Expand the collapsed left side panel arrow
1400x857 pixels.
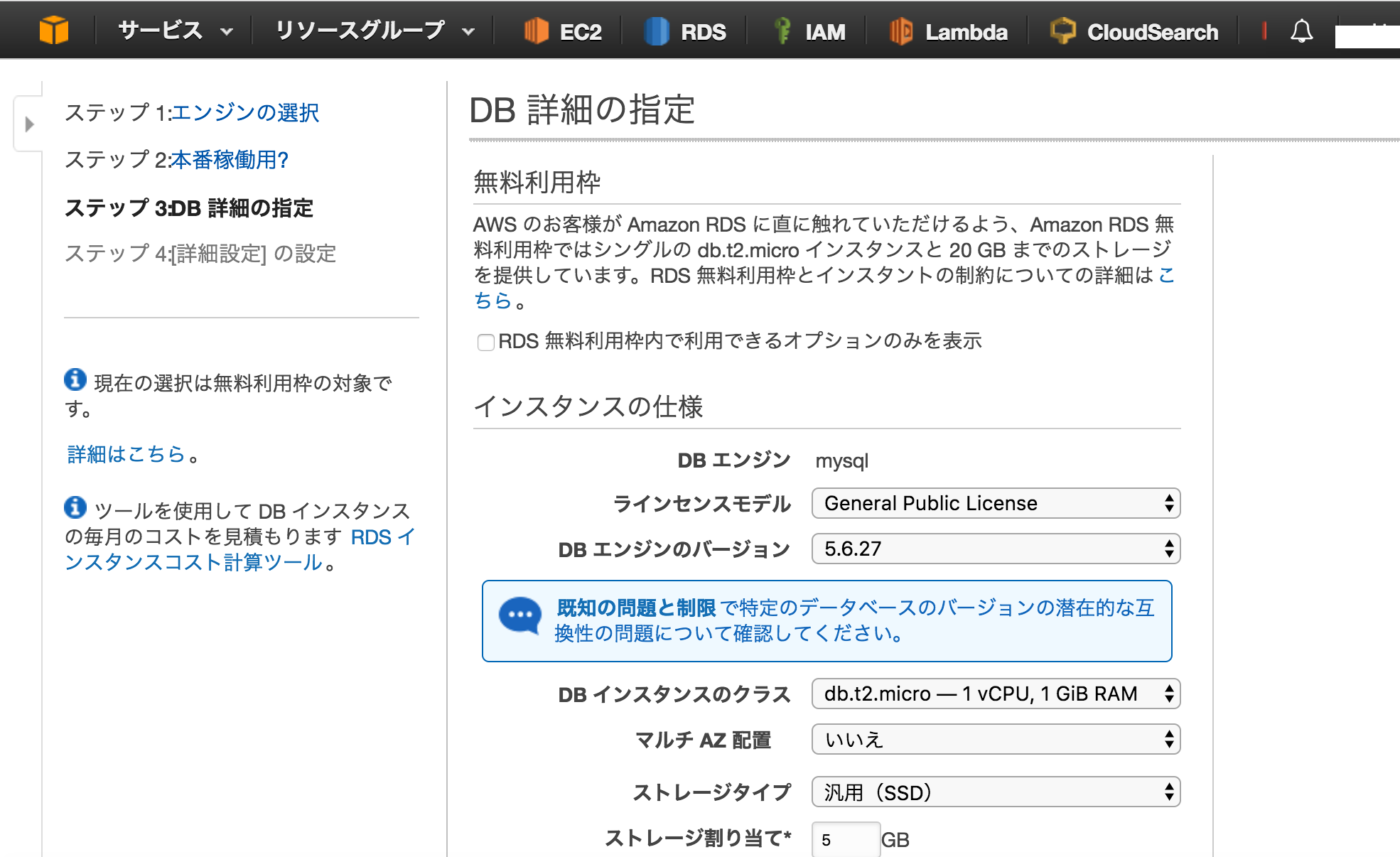point(29,124)
